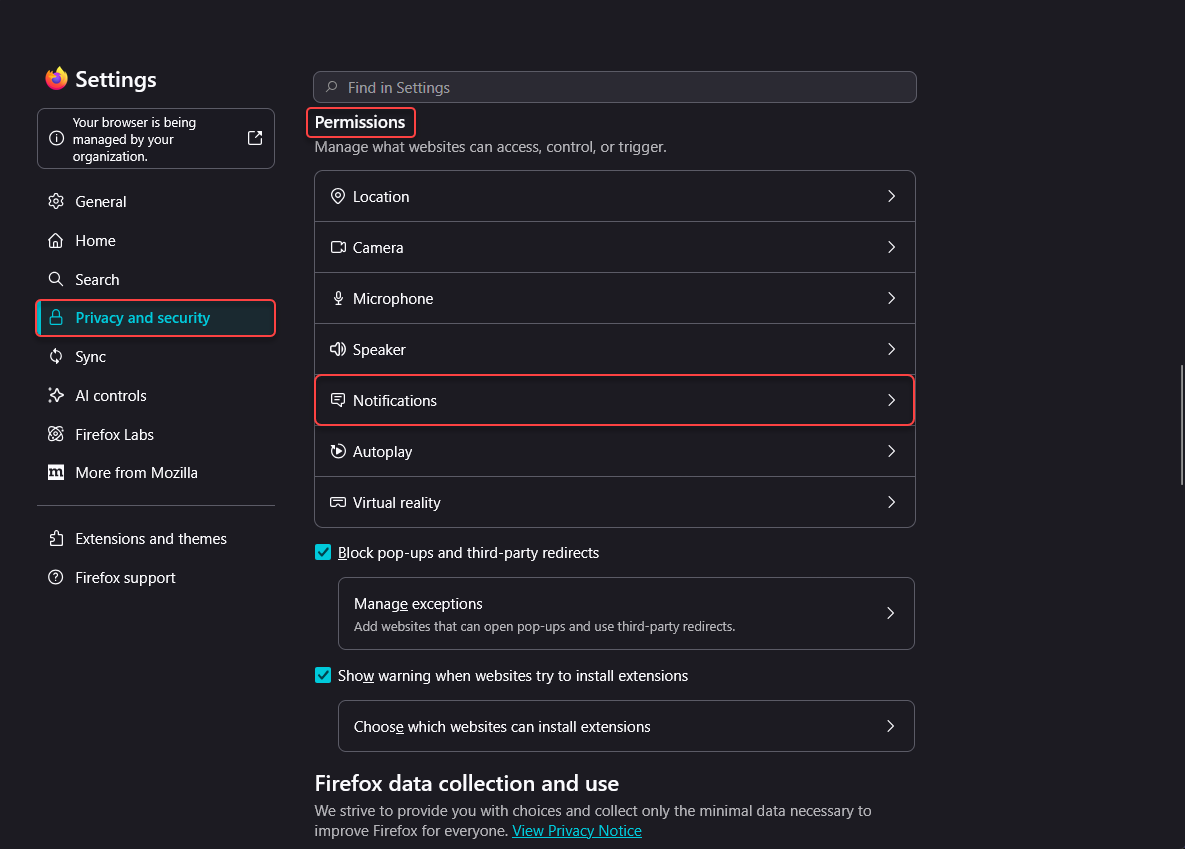Click the Search magnifier icon in sidebar

pos(56,279)
